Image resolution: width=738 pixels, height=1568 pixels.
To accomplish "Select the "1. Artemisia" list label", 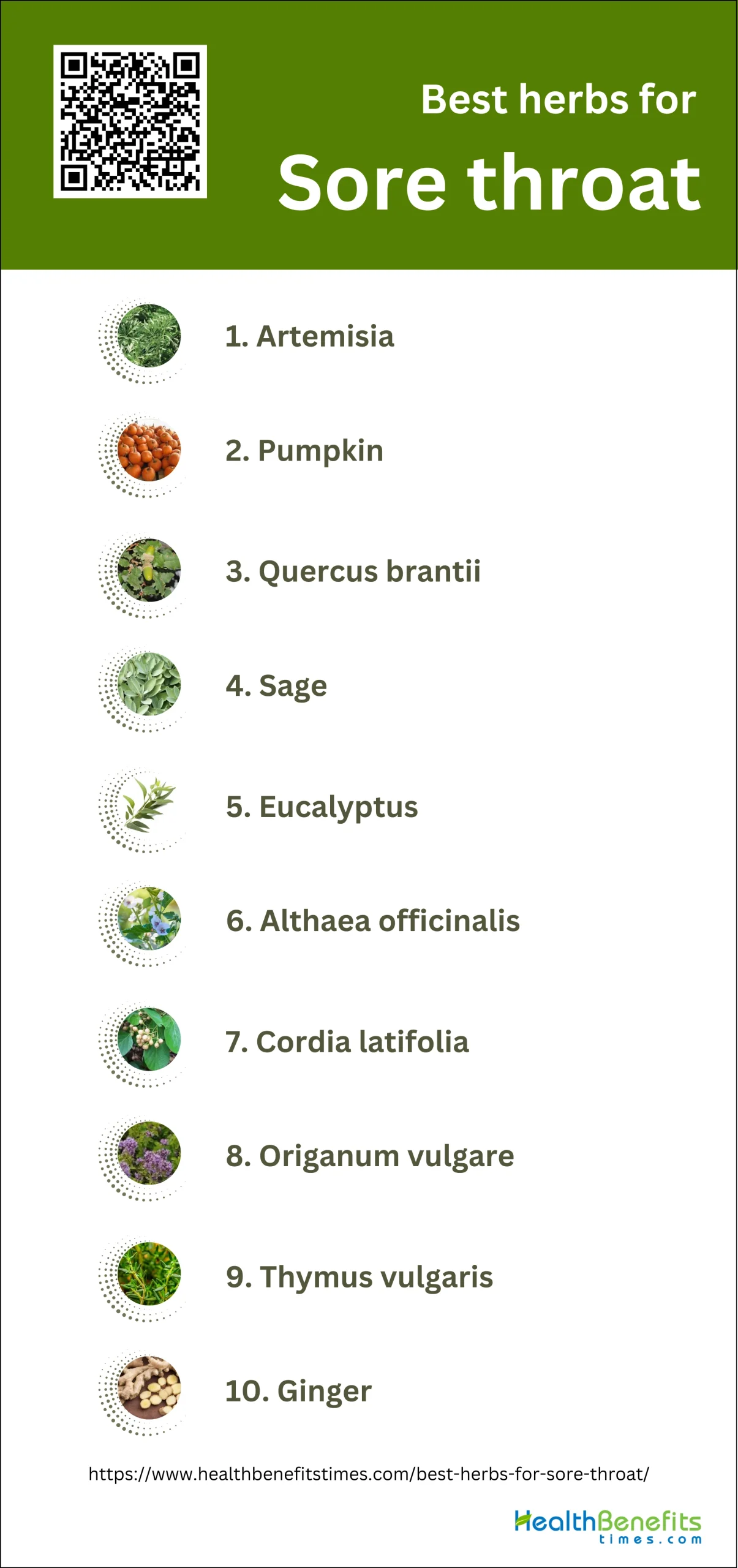I will (x=309, y=336).
